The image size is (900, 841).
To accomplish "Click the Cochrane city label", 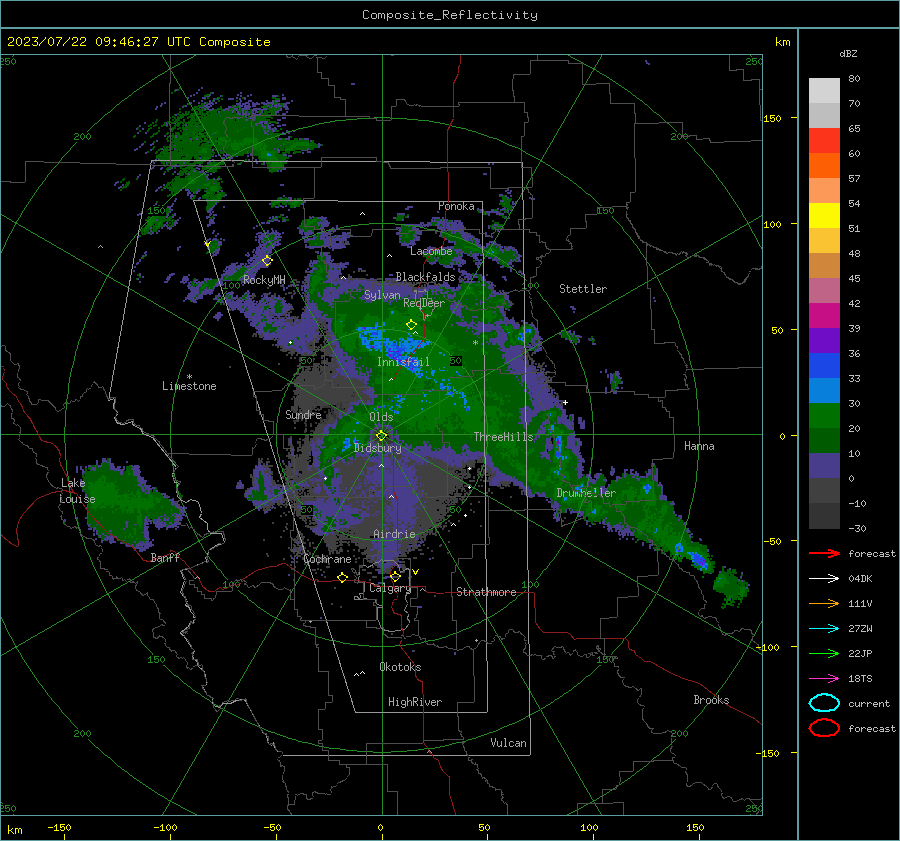I will [327, 559].
